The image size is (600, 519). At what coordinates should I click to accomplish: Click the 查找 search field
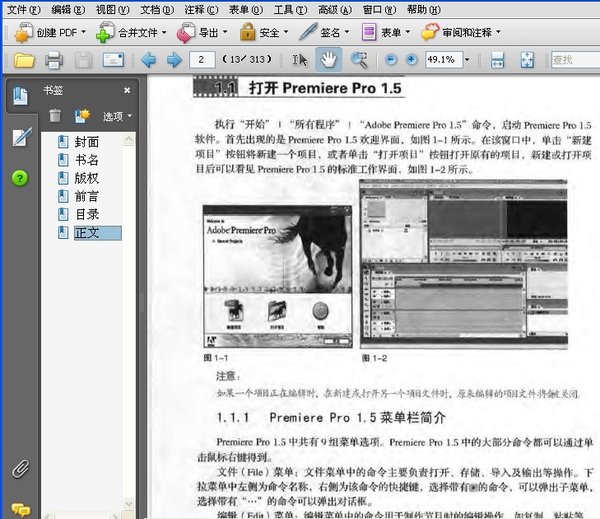(x=576, y=60)
